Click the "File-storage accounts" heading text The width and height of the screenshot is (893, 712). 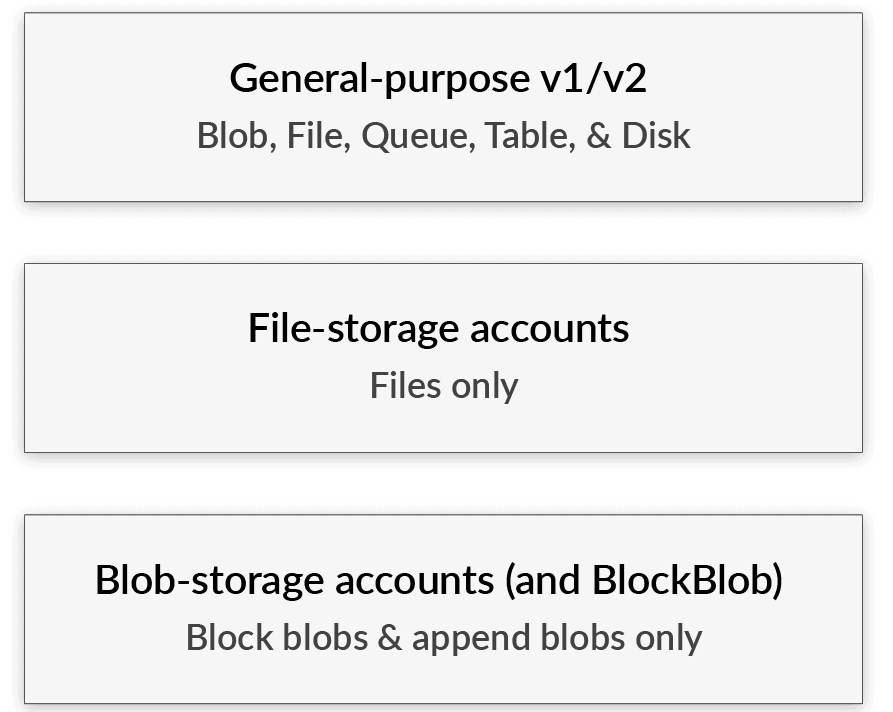coord(438,328)
